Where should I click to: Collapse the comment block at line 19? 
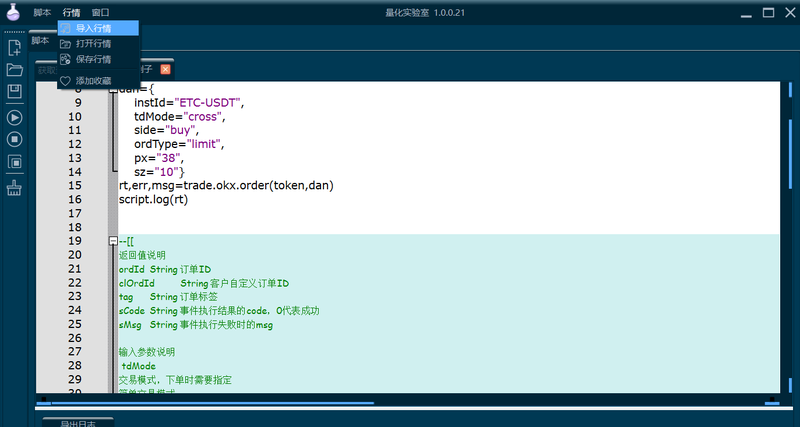(x=113, y=241)
